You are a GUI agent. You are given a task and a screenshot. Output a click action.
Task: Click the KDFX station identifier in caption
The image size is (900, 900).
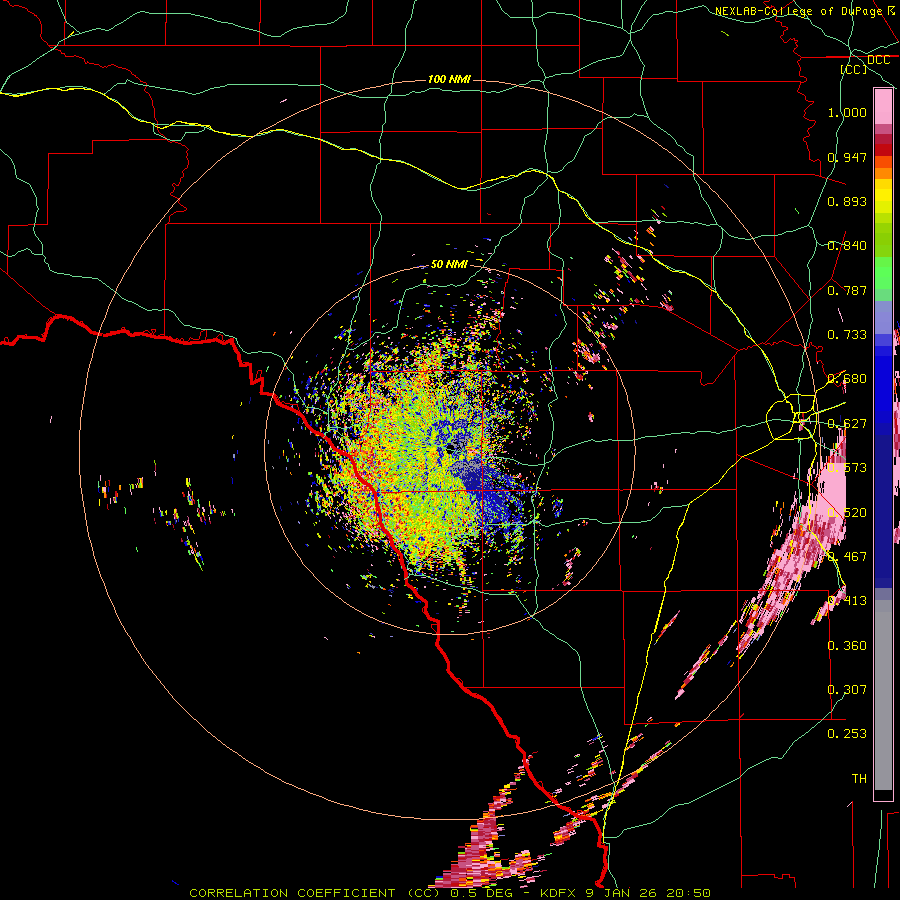(560, 893)
